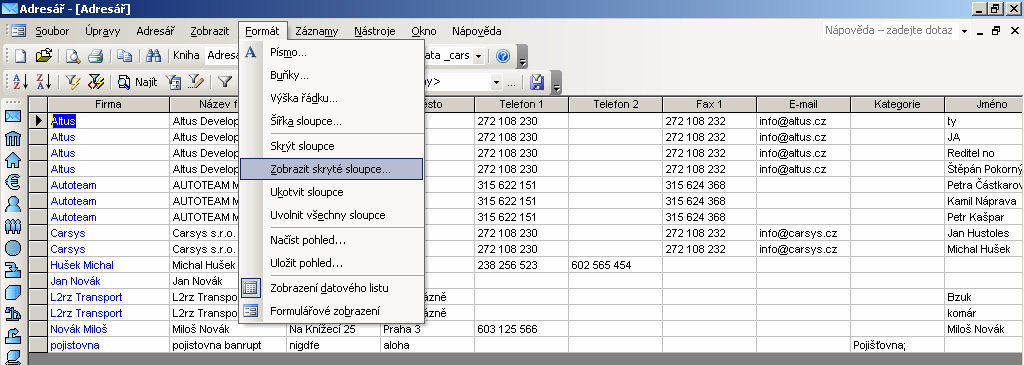This screenshot has width=1024, height=365.
Task: Expand the filter combo box dropdown arrow
Action: [x=496, y=83]
